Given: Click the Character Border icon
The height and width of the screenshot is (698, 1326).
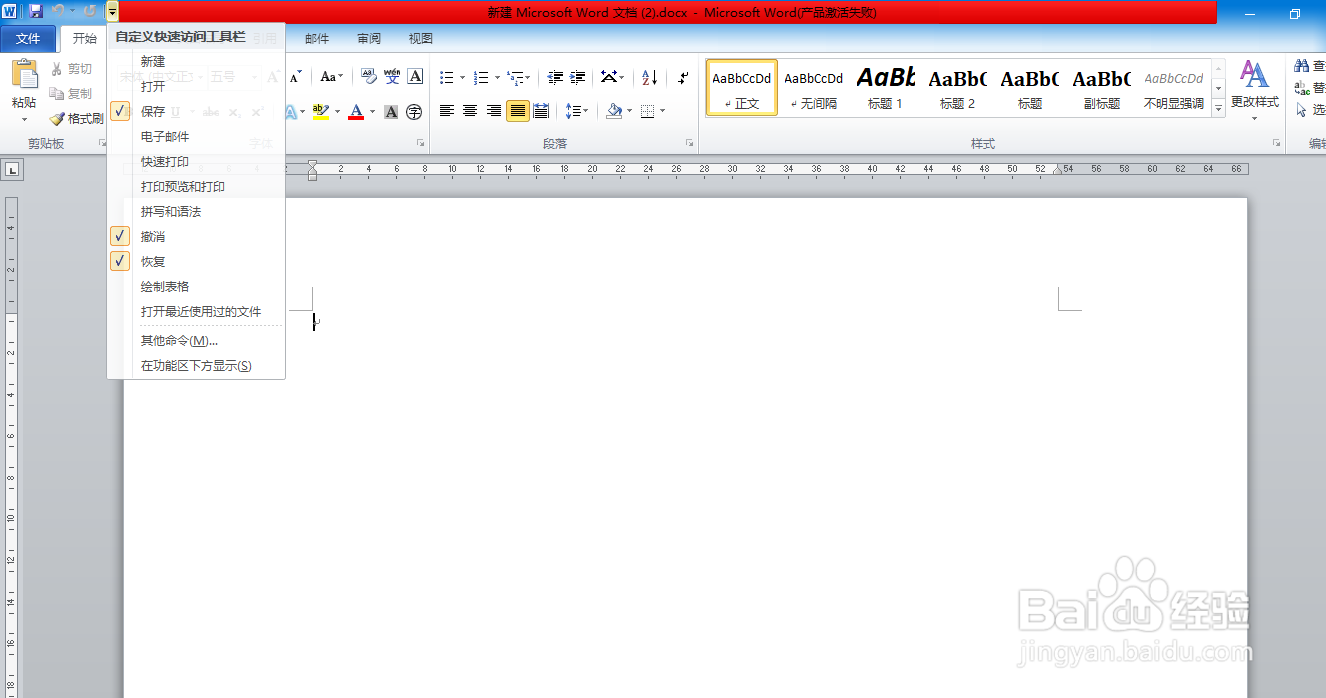Looking at the screenshot, I should pos(415,77).
